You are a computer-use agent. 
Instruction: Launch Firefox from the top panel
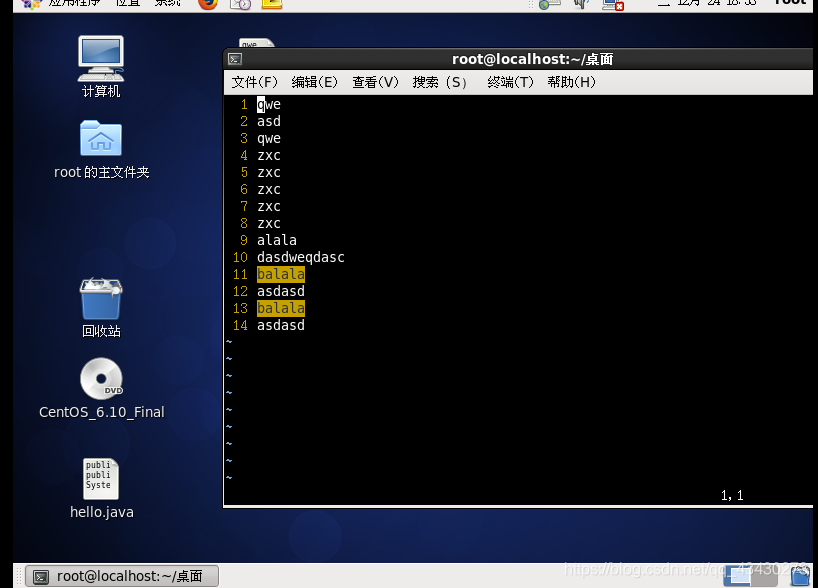(x=208, y=4)
